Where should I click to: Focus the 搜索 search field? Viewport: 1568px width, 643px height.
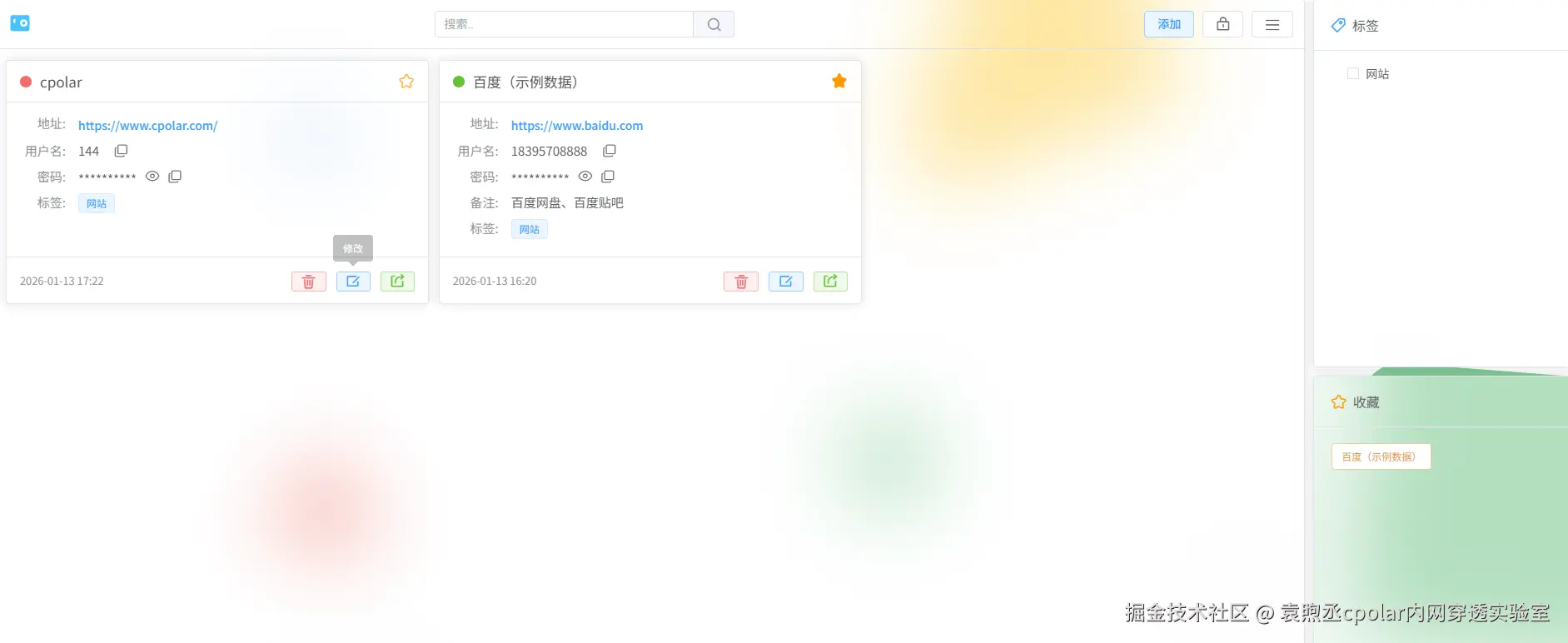[x=564, y=24]
